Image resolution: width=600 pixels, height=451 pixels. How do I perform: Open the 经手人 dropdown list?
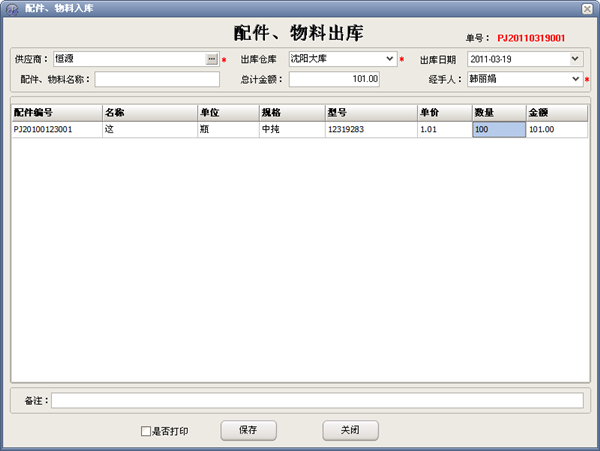(x=575, y=79)
